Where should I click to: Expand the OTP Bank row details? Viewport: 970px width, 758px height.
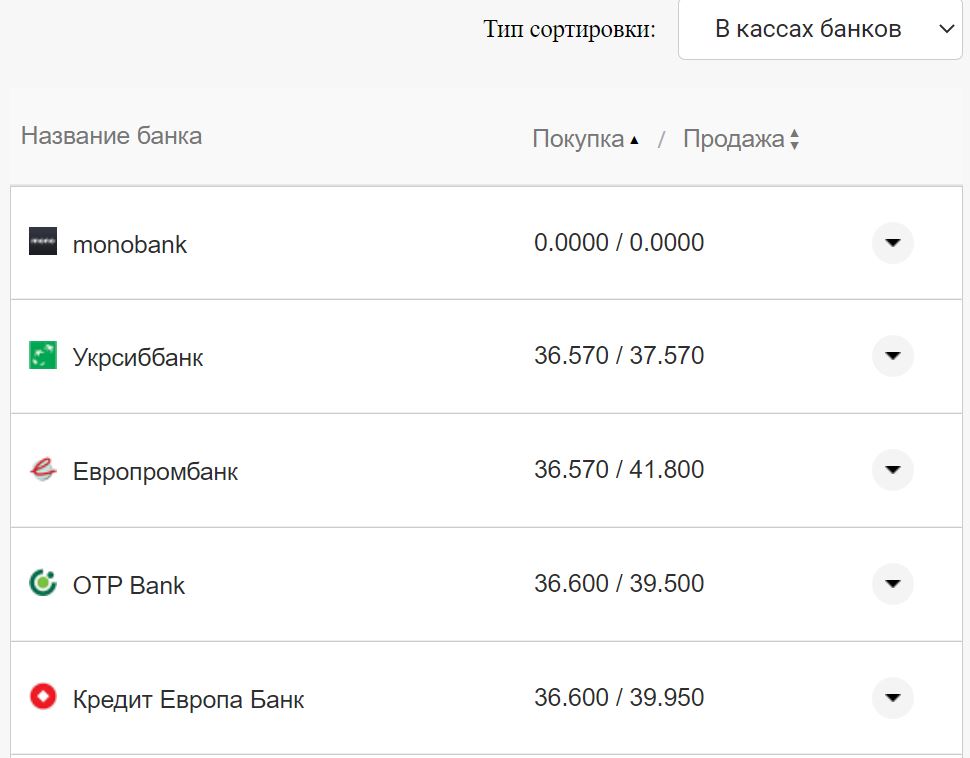pos(892,585)
